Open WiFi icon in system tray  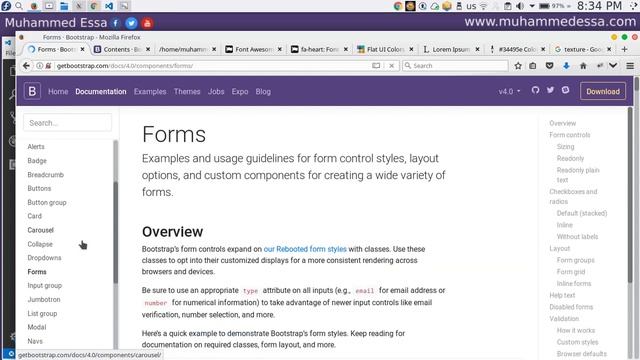484,6
